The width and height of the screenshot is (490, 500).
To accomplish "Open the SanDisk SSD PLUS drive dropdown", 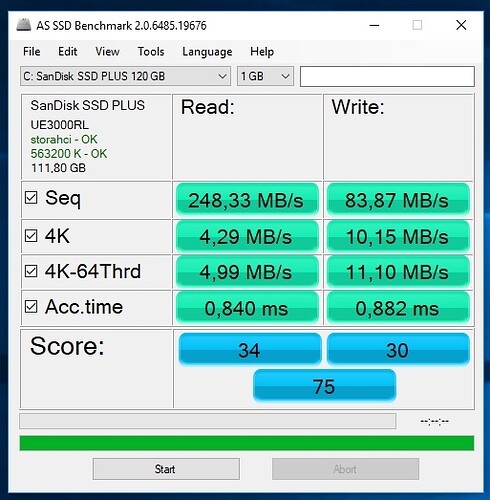I will pos(125,76).
